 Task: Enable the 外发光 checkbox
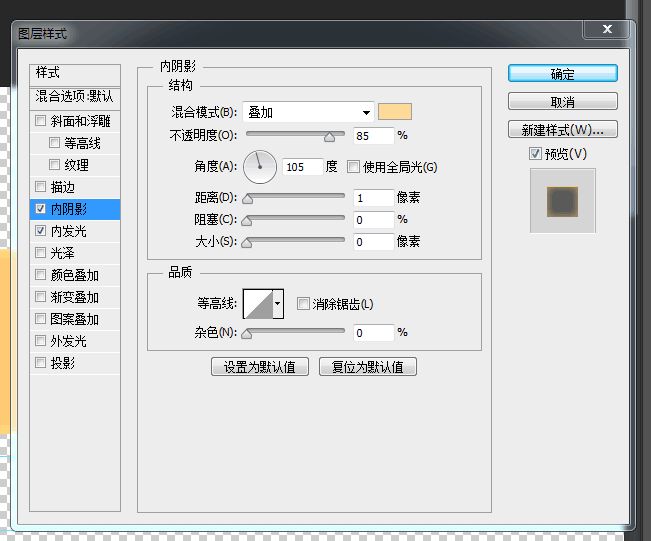tap(40, 340)
